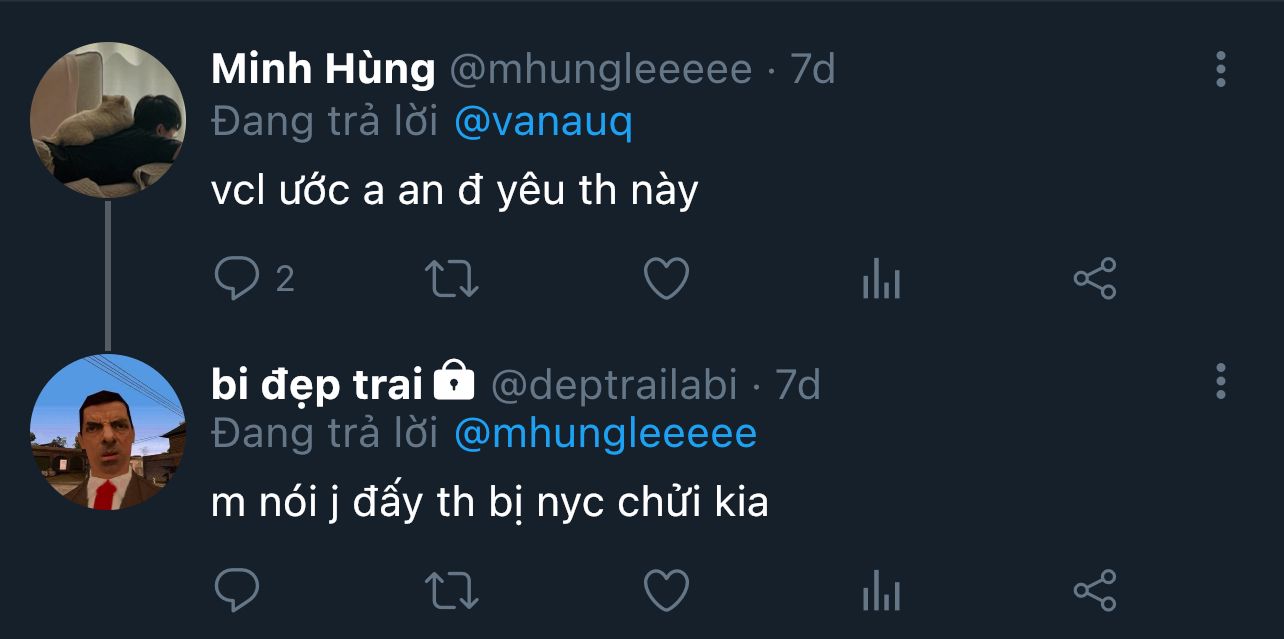View analytics of Minh Hùng's tweet

[x=881, y=281]
